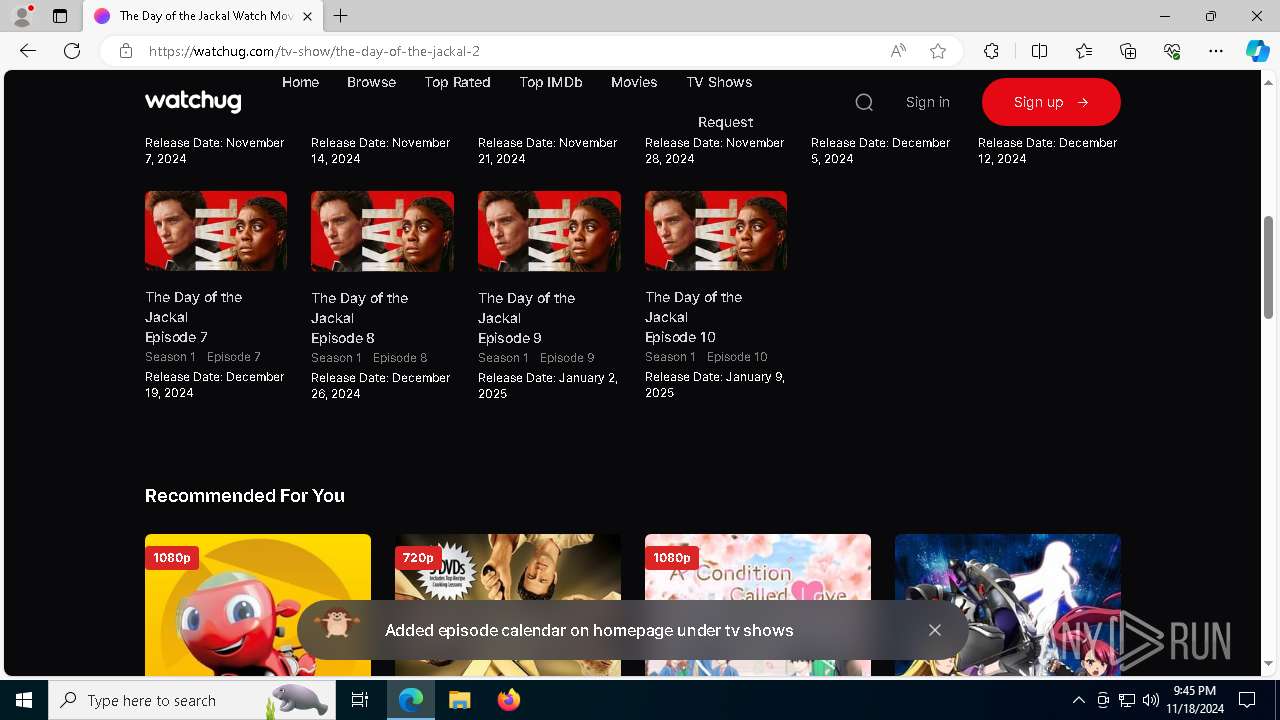Open Movies section
The height and width of the screenshot is (720, 1280).
[x=634, y=82]
